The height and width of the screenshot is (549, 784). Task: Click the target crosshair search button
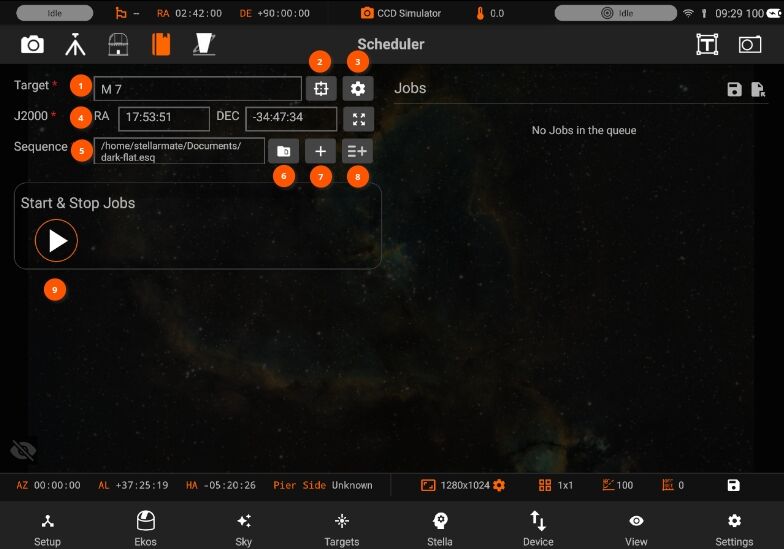[x=321, y=89]
